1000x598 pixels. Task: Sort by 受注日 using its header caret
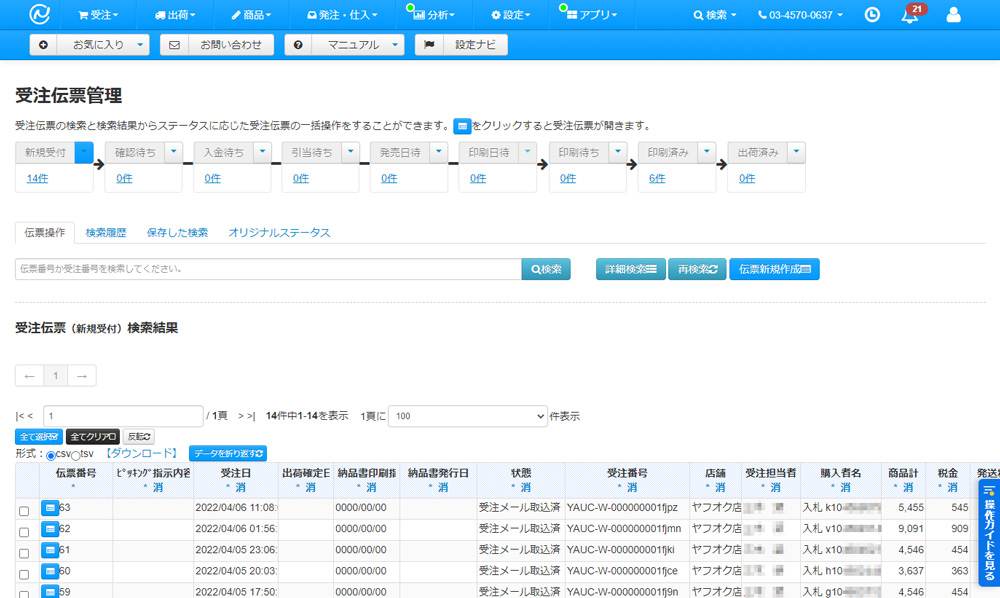[228, 488]
